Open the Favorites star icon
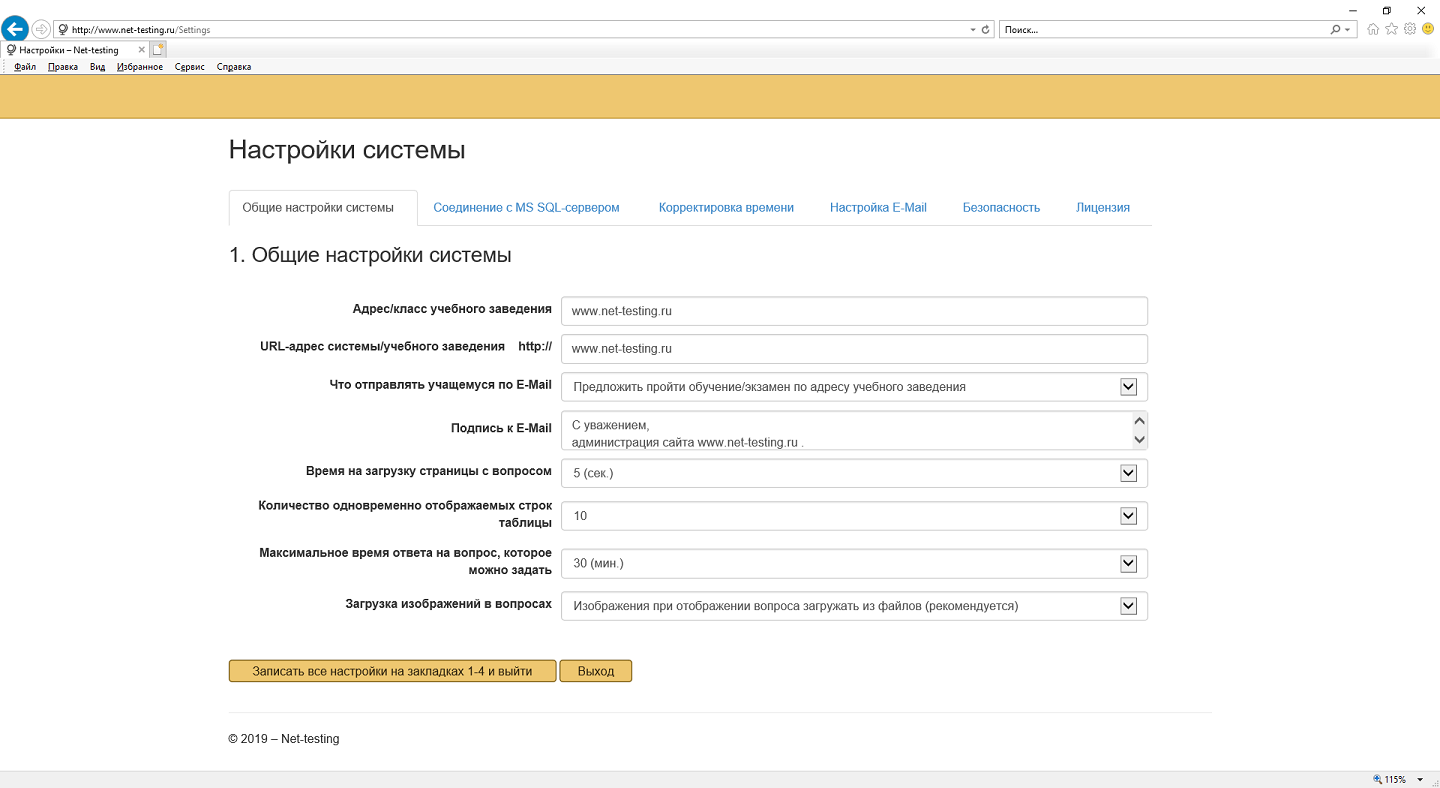Viewport: 1440px width, 788px height. tap(1391, 29)
